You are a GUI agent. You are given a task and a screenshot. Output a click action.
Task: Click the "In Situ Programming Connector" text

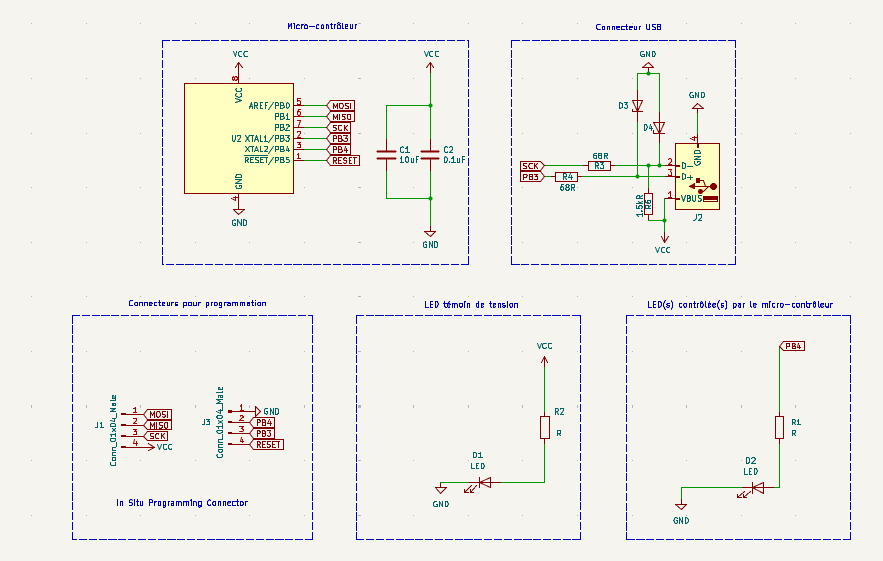click(182, 503)
